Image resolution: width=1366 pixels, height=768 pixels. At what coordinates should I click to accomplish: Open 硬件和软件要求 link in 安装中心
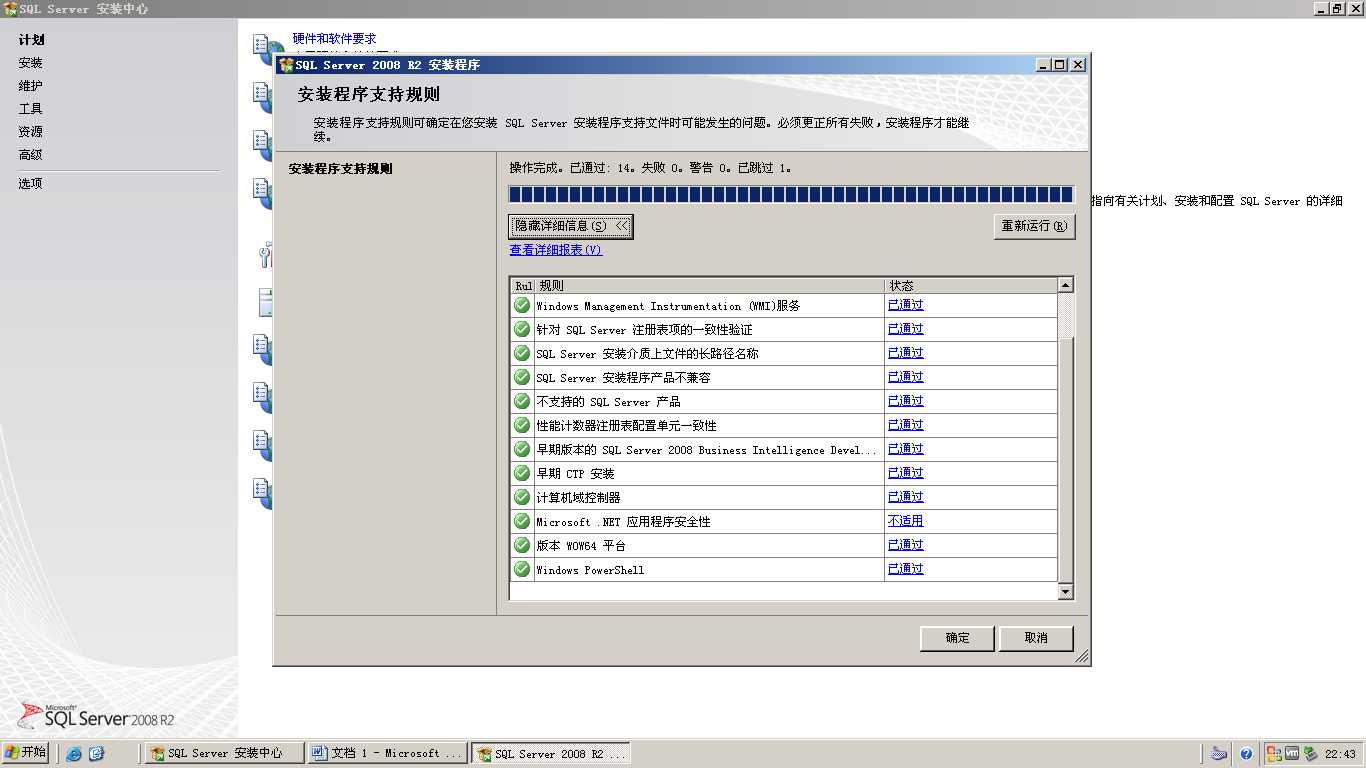[x=334, y=38]
